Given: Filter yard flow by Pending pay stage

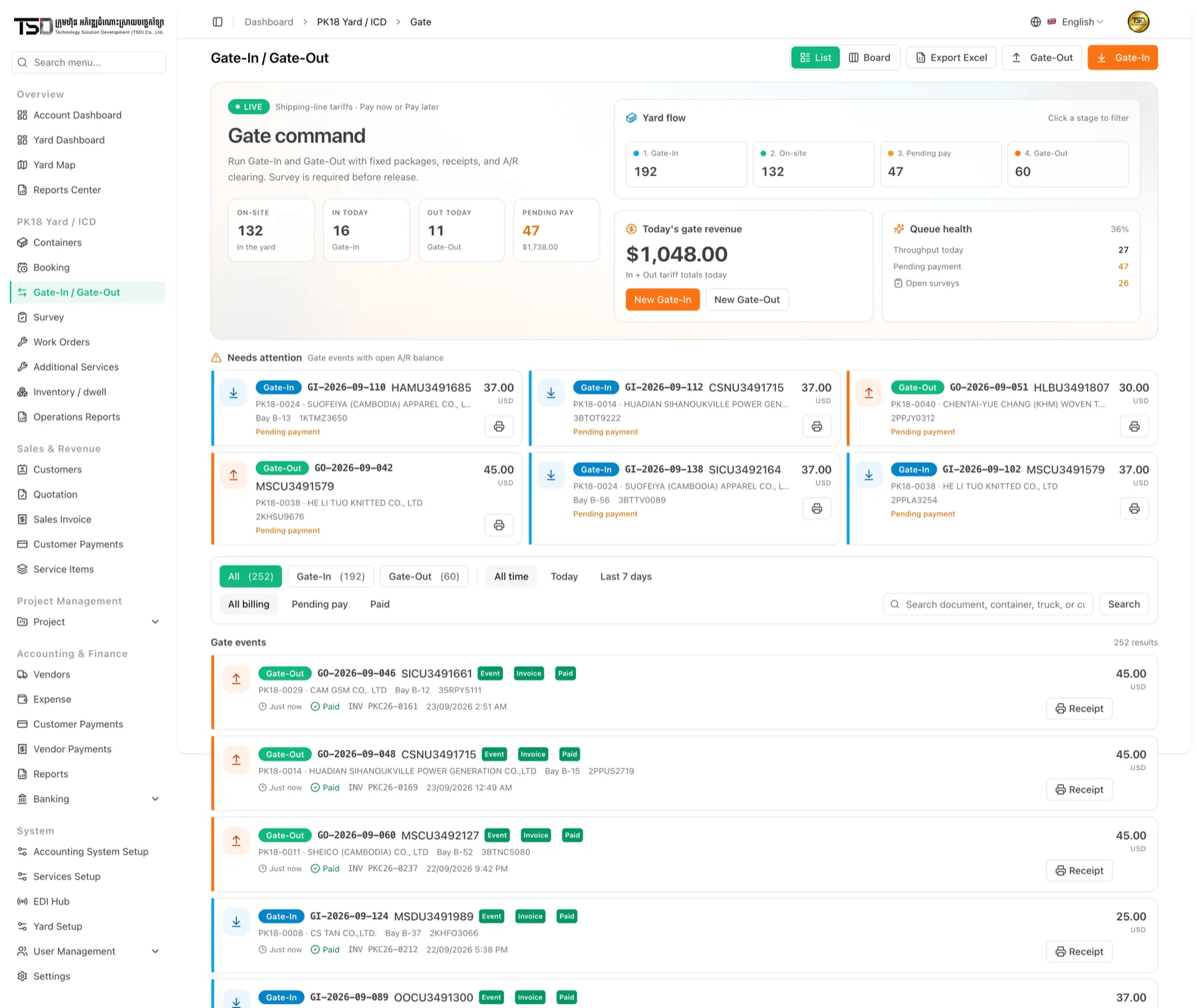Looking at the screenshot, I should coord(940,164).
